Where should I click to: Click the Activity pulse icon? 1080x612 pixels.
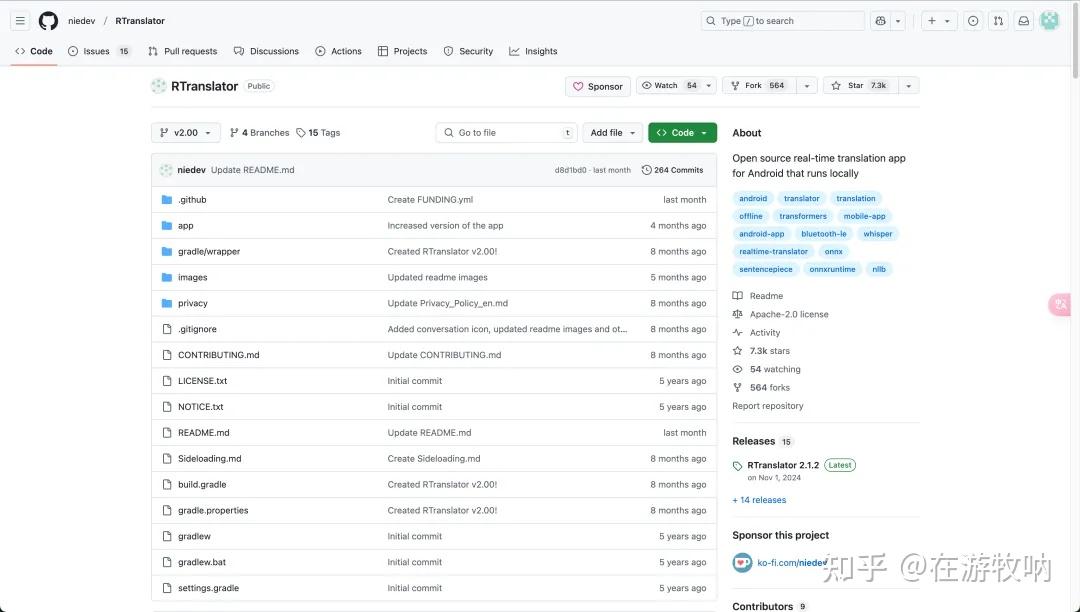point(738,333)
